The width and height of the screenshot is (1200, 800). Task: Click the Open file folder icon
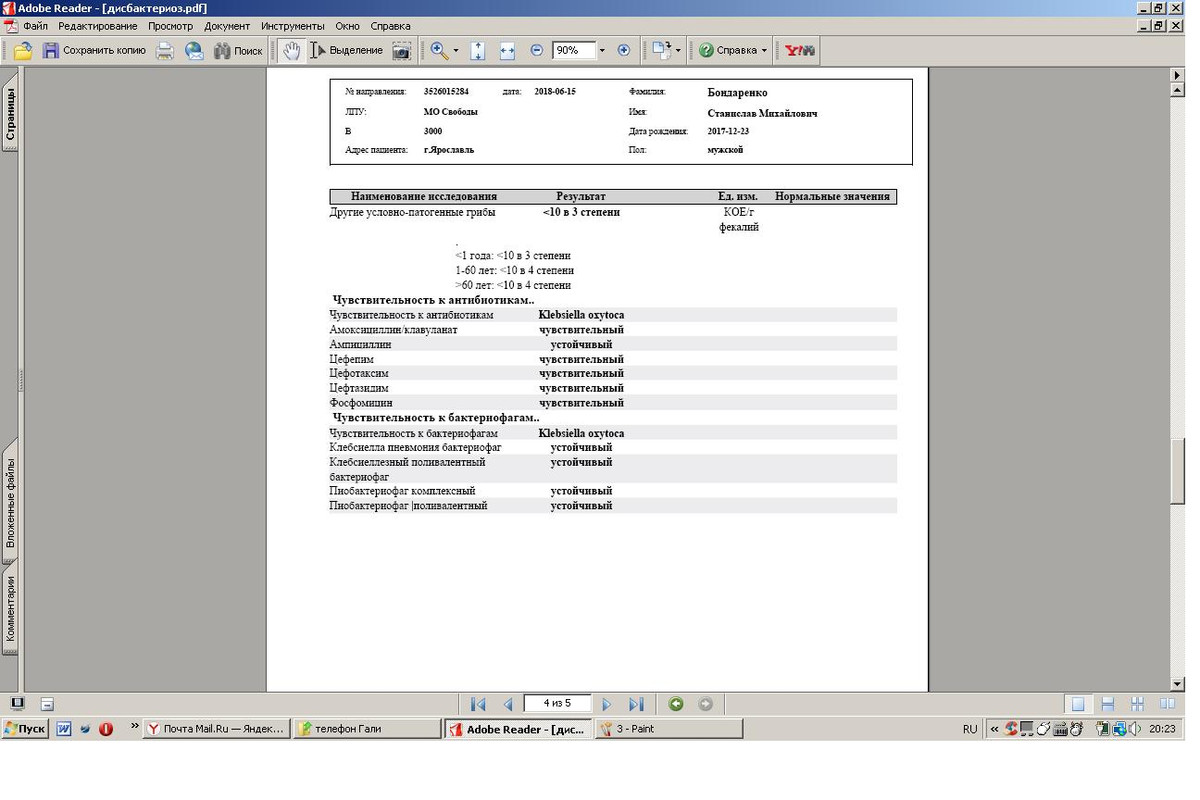click(22, 50)
